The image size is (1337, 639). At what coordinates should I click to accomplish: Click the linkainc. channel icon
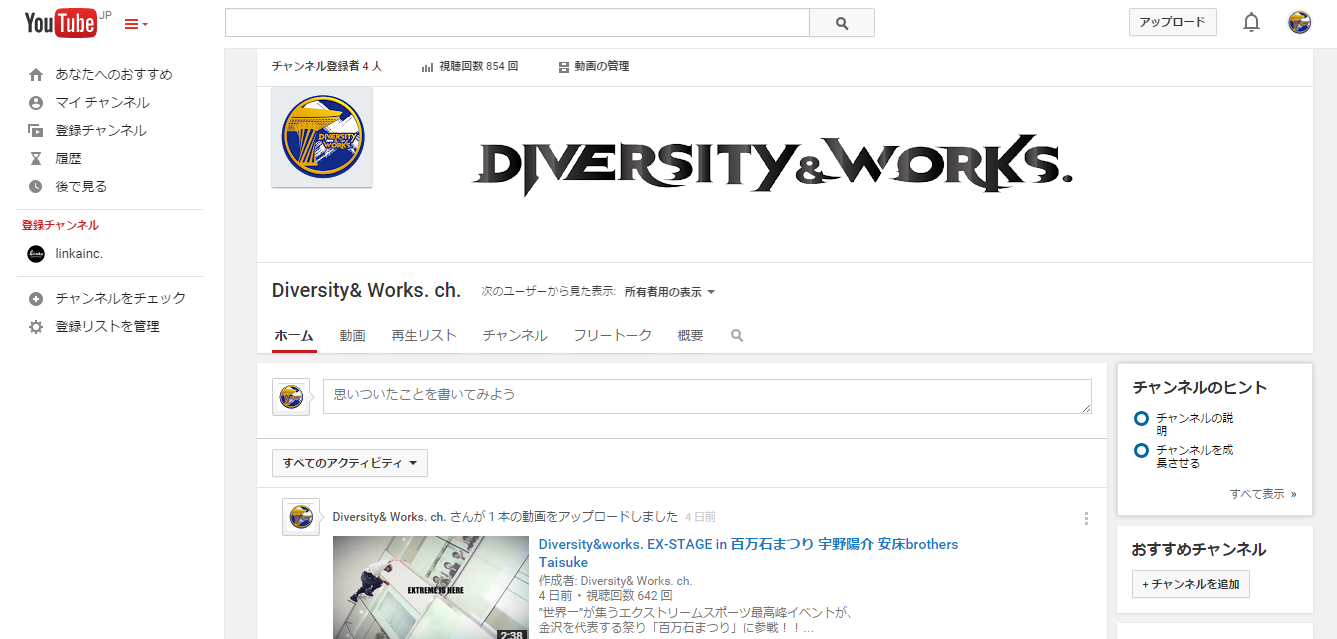(x=36, y=254)
